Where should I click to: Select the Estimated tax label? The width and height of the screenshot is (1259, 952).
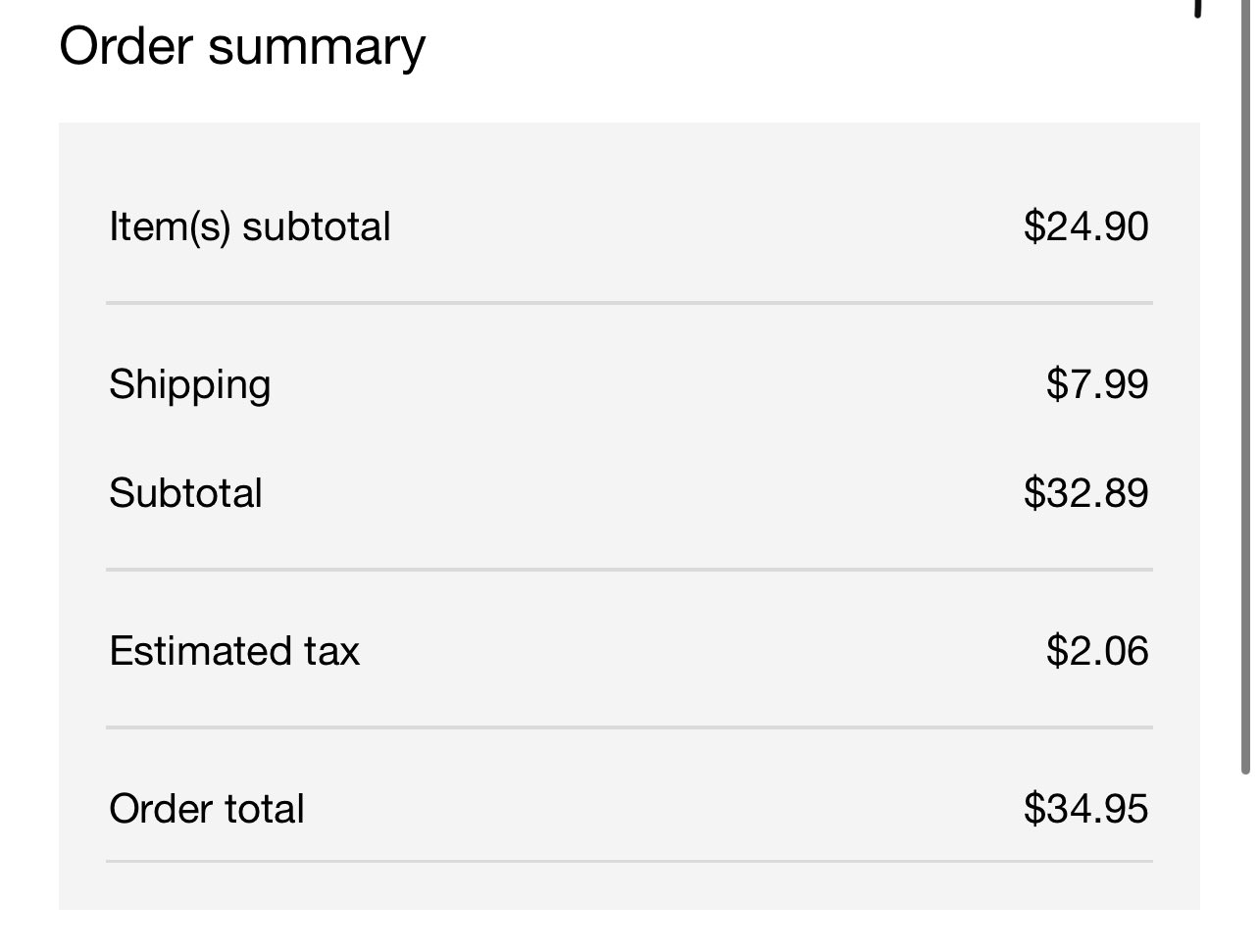(234, 651)
